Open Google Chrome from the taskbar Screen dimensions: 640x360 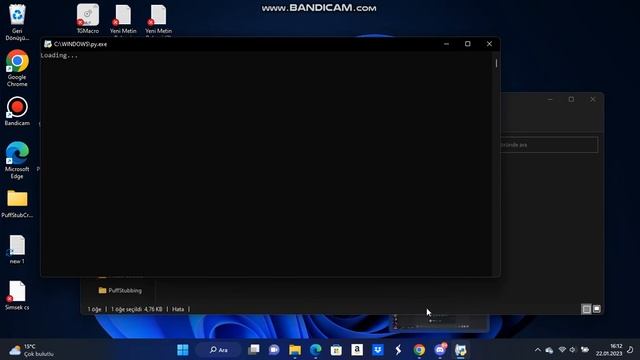tap(419, 350)
